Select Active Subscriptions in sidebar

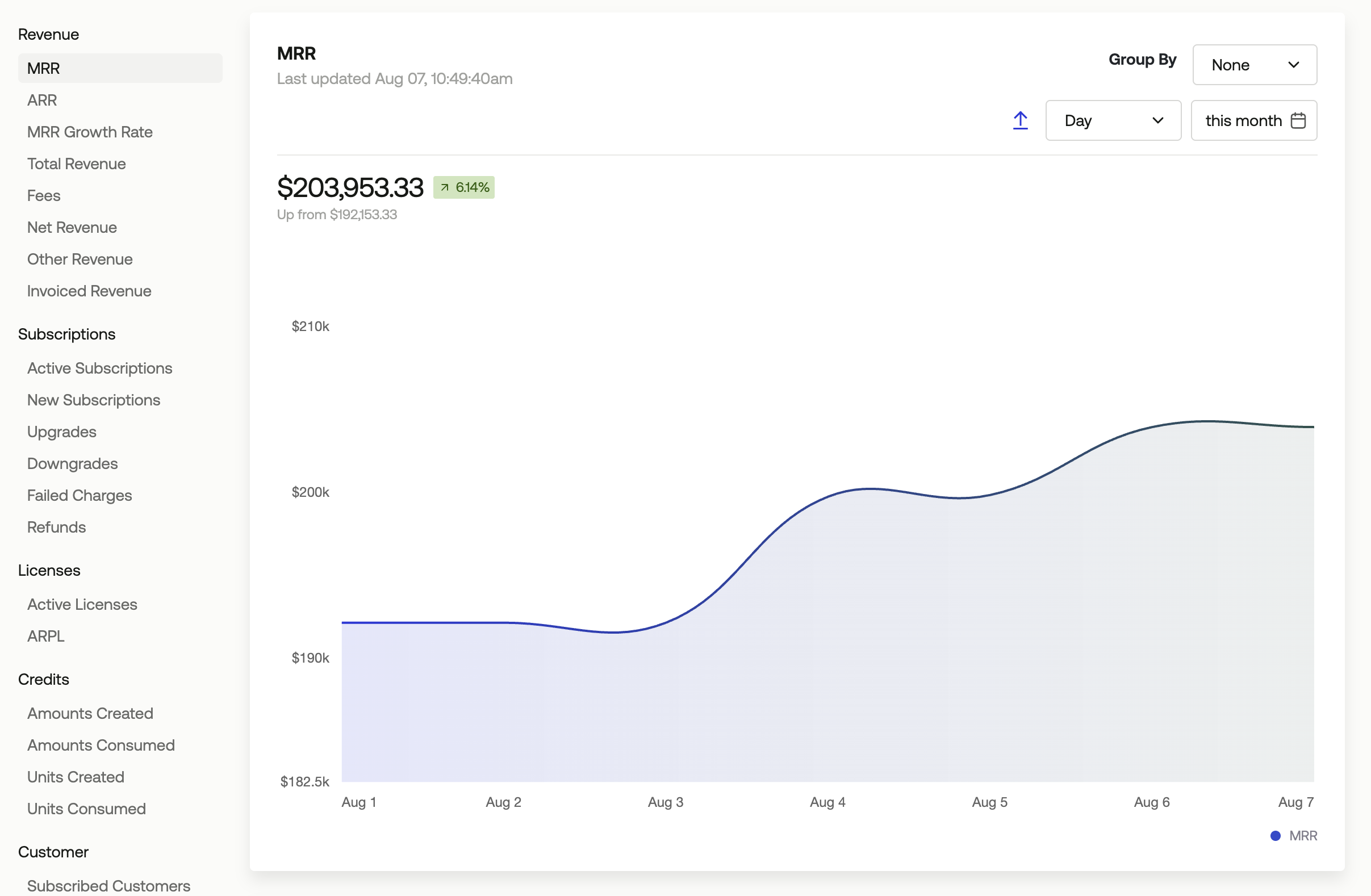point(99,368)
